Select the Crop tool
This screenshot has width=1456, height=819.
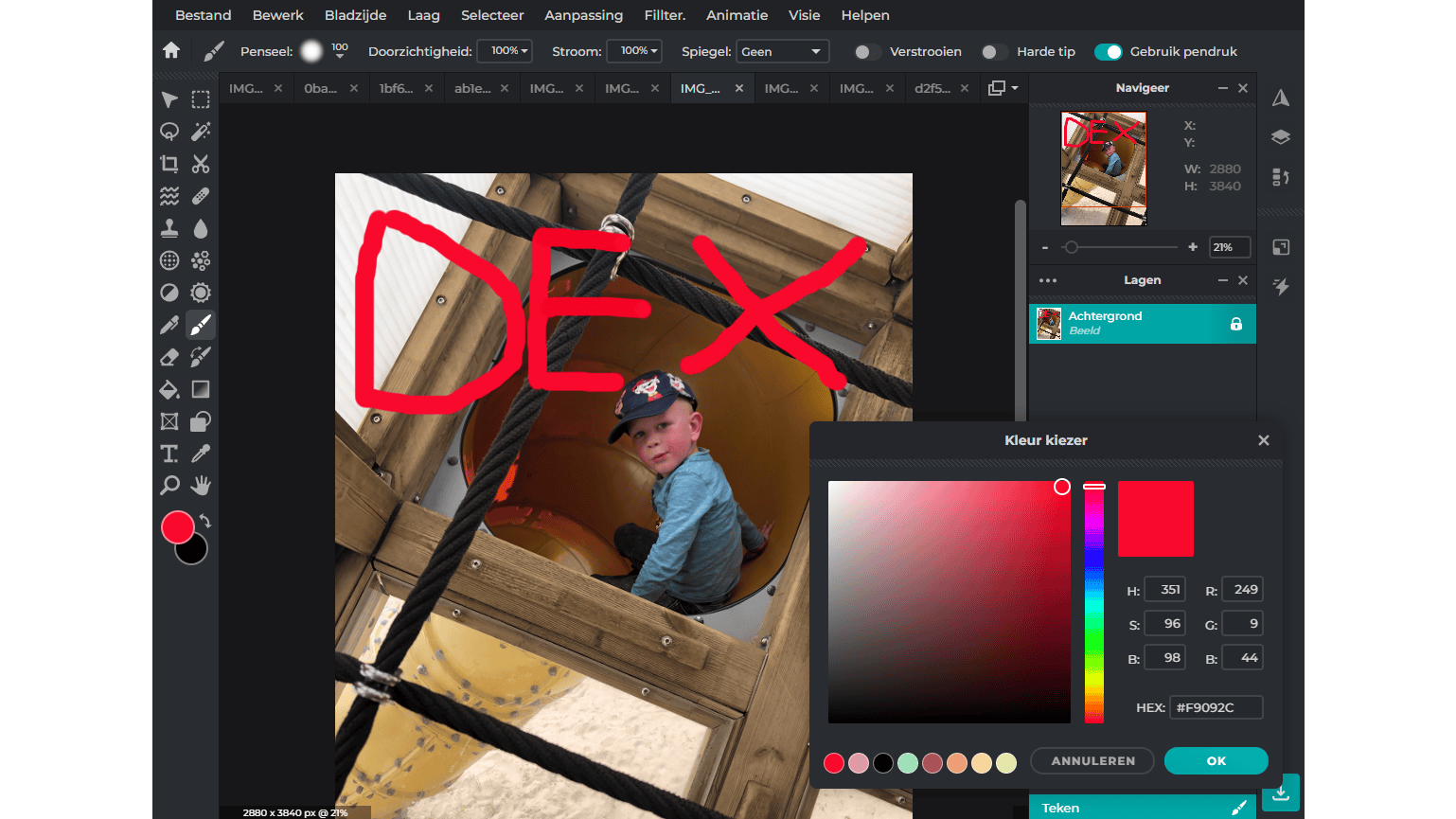(169, 164)
